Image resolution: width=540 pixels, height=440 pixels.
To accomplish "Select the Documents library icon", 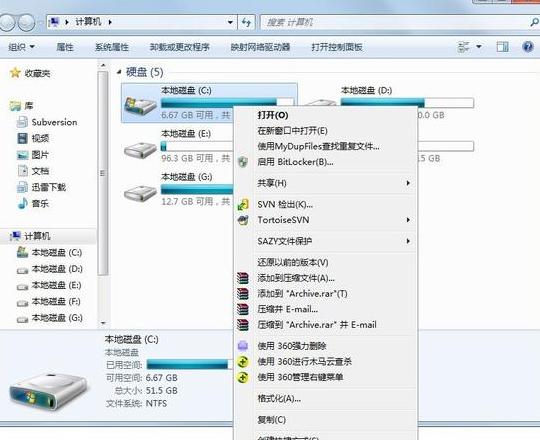I will [x=23, y=171].
